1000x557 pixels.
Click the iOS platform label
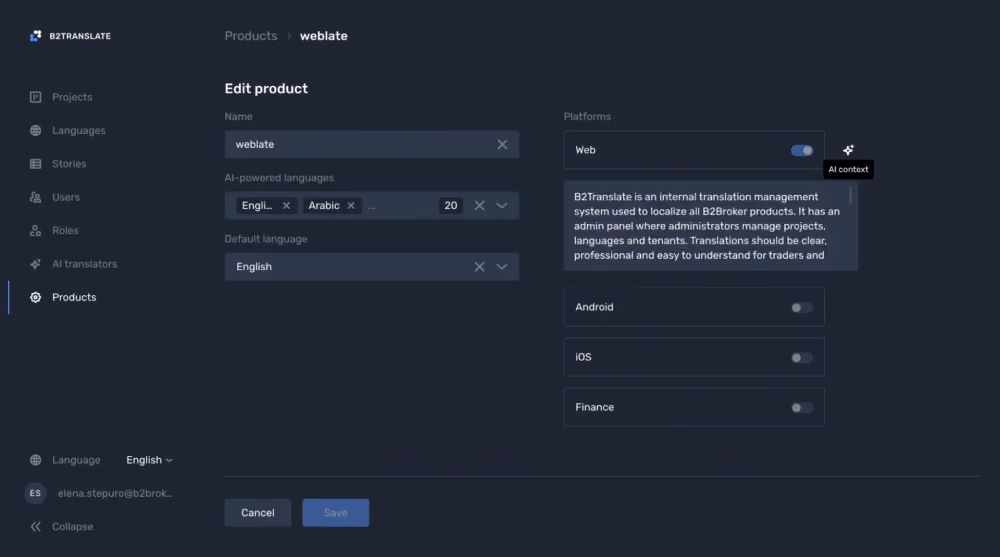(x=583, y=357)
